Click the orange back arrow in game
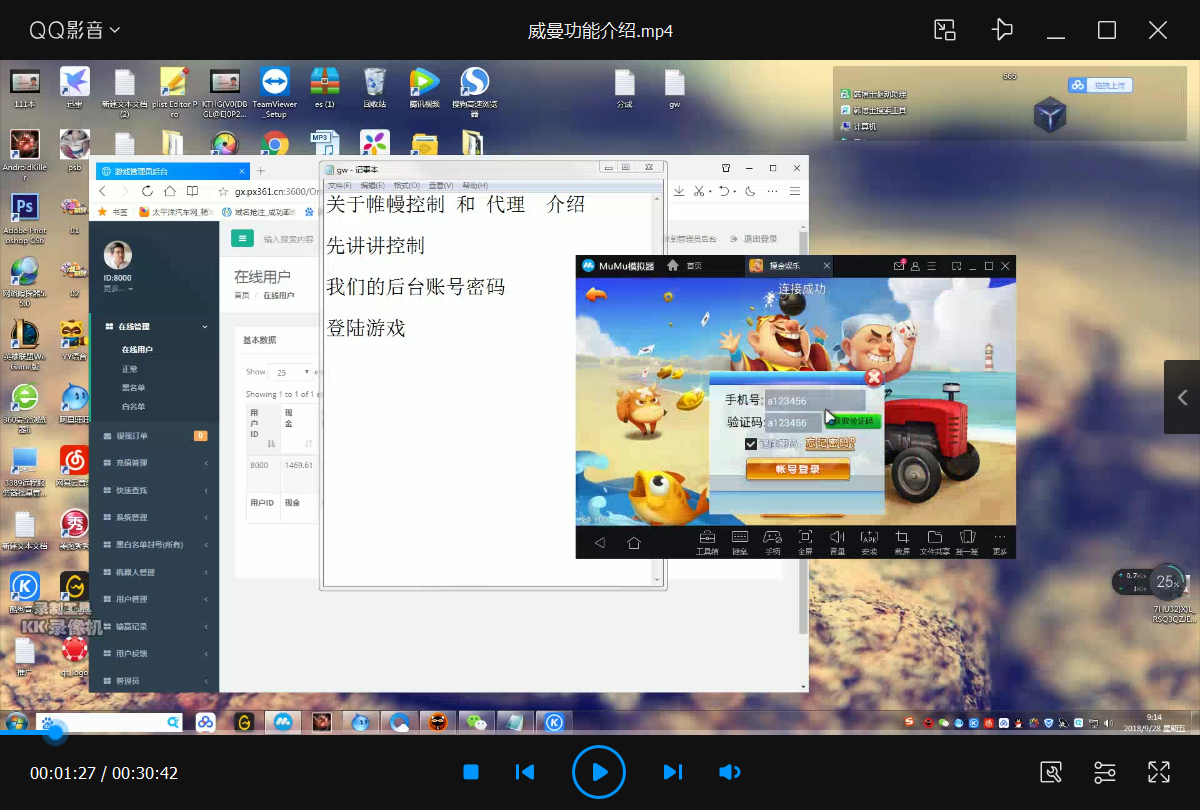This screenshot has width=1200, height=810. click(597, 294)
